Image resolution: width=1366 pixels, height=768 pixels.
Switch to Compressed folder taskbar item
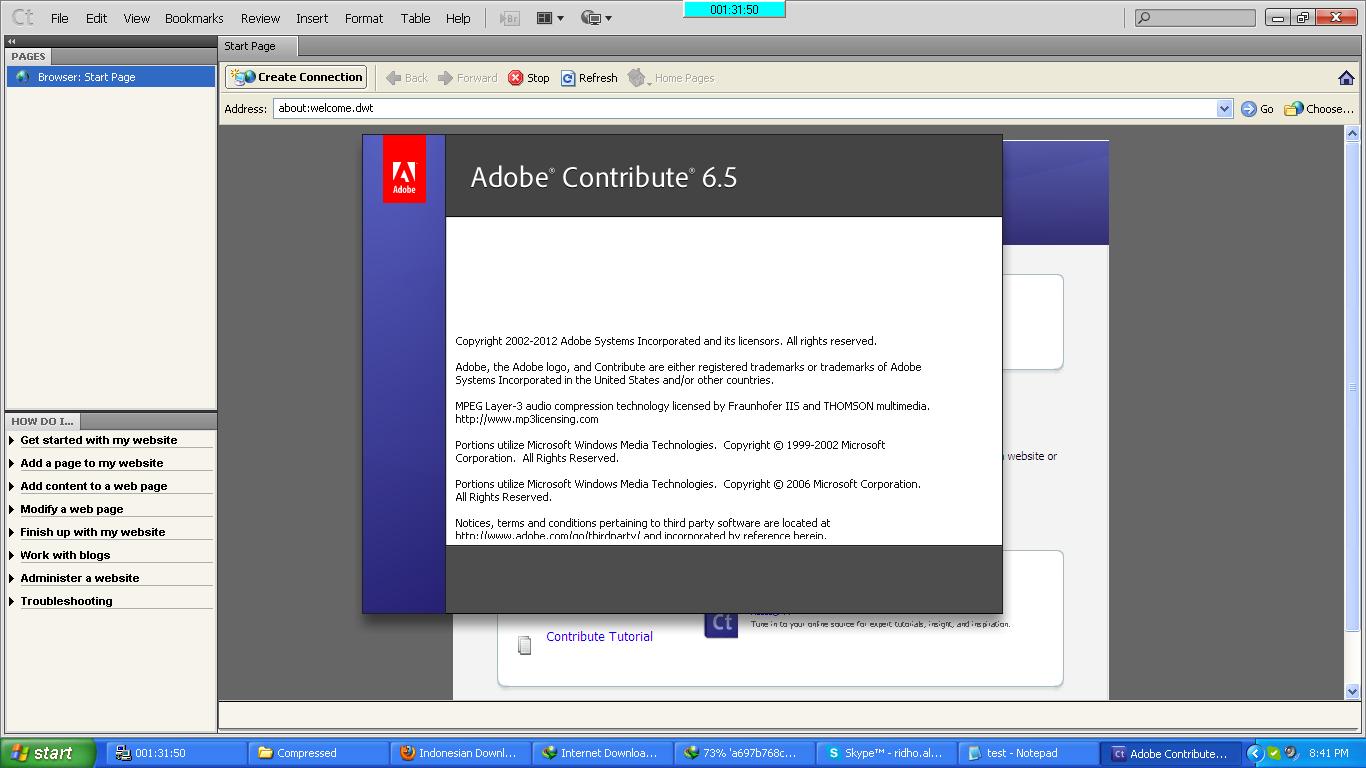[x=318, y=753]
